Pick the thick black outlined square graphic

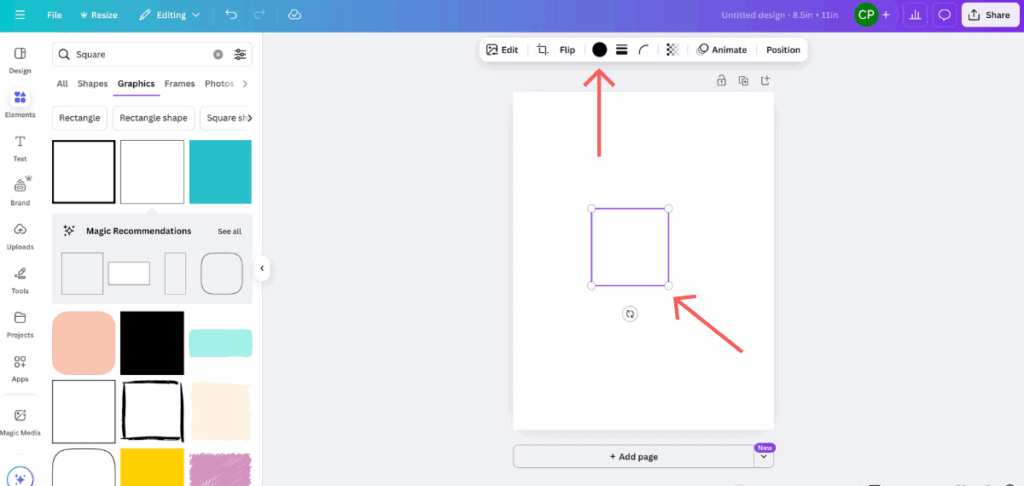pos(84,172)
